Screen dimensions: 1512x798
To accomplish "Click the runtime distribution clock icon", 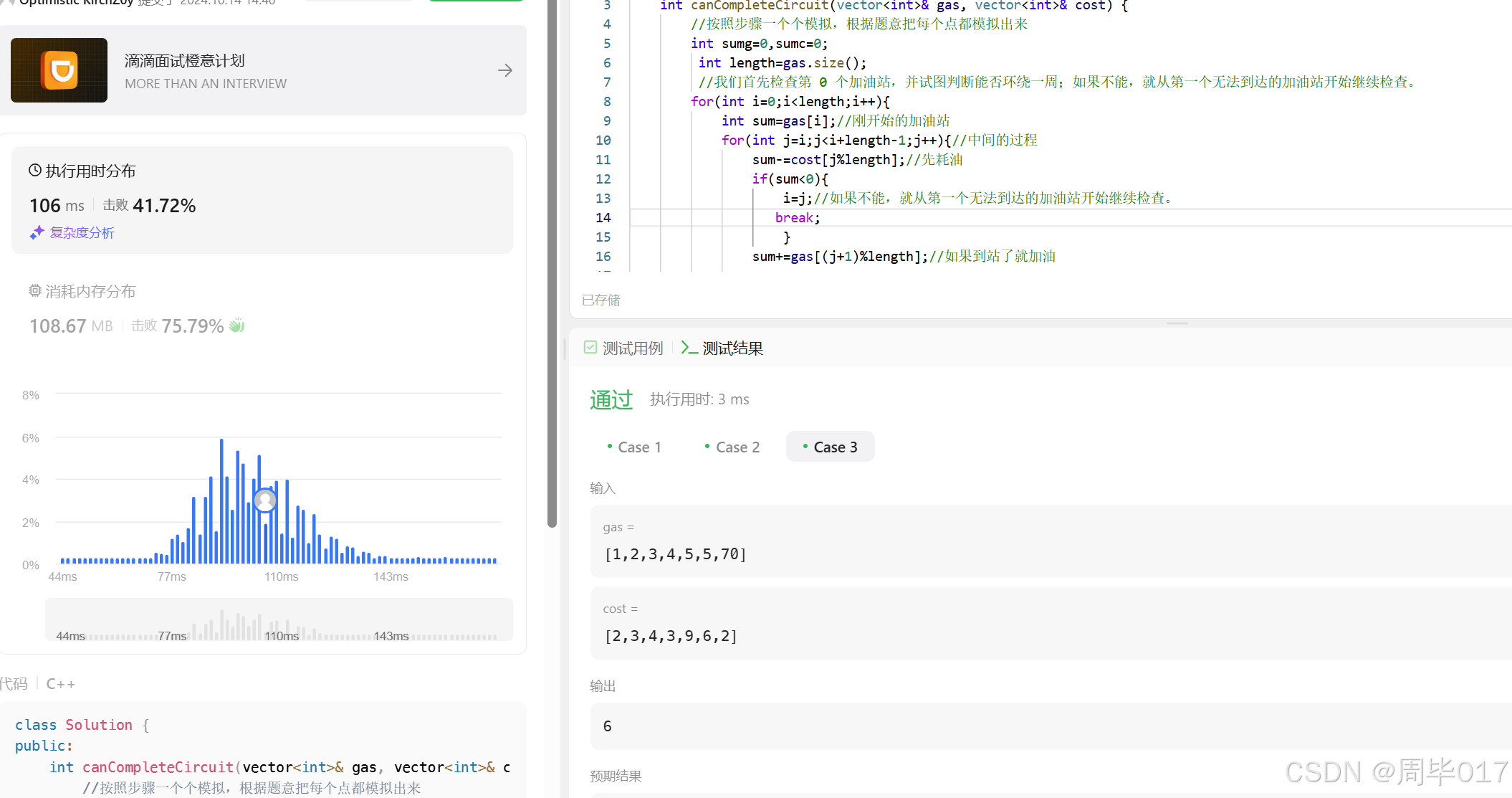I will (x=35, y=171).
